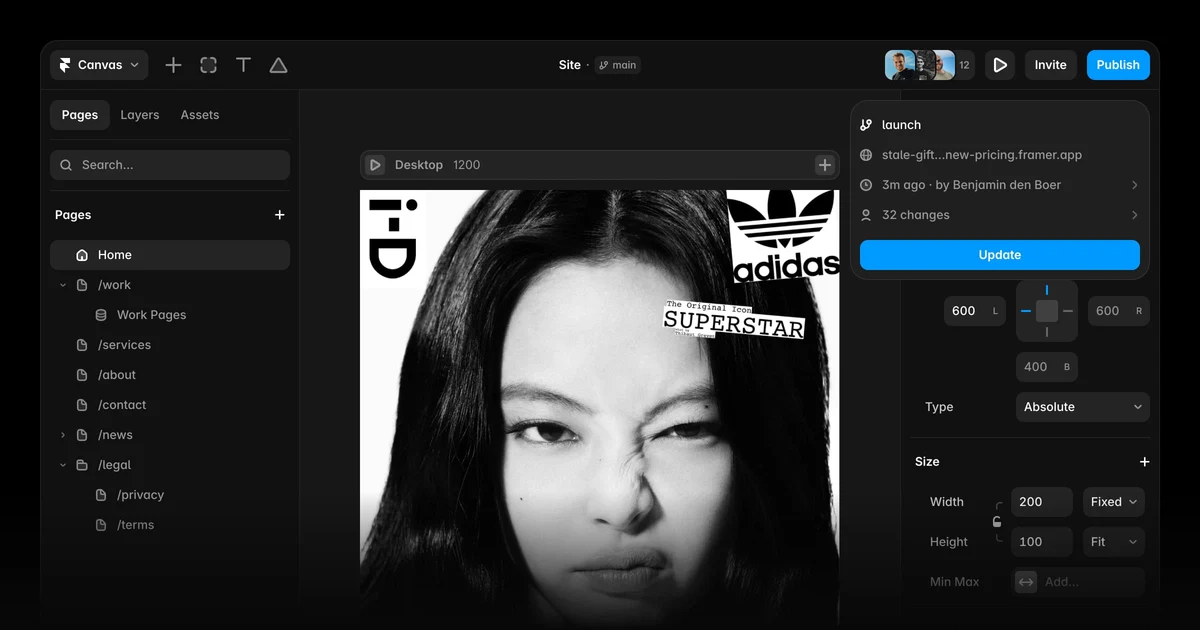1200x630 pixels.
Task: Edit the bottom position value 400
Action: [1046, 367]
